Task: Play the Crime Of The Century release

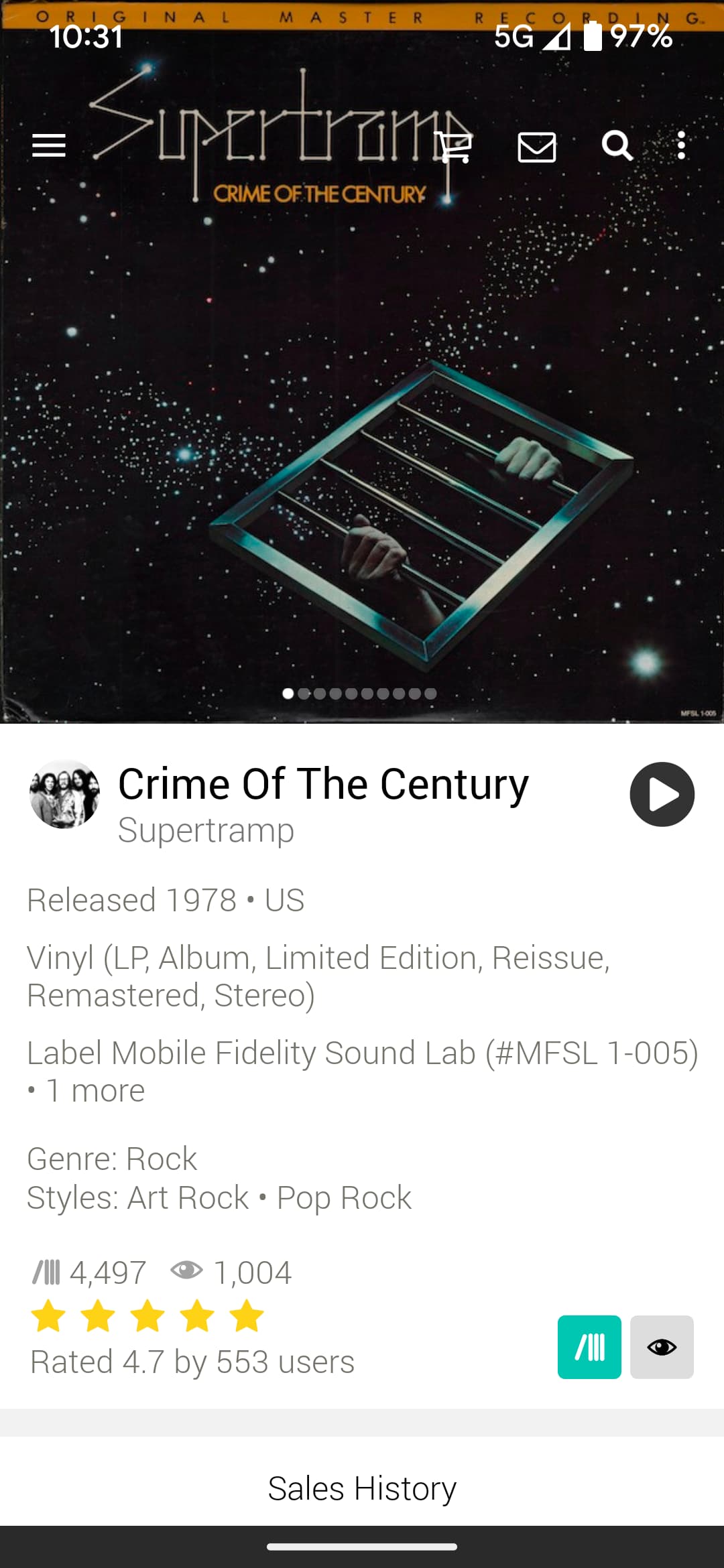Action: coord(662,794)
